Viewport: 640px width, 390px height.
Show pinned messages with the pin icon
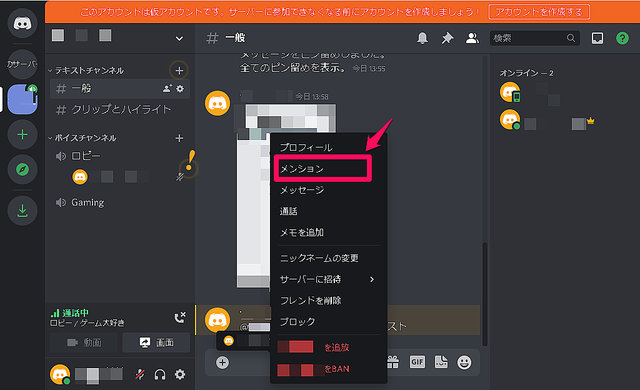pyautogui.click(x=447, y=38)
